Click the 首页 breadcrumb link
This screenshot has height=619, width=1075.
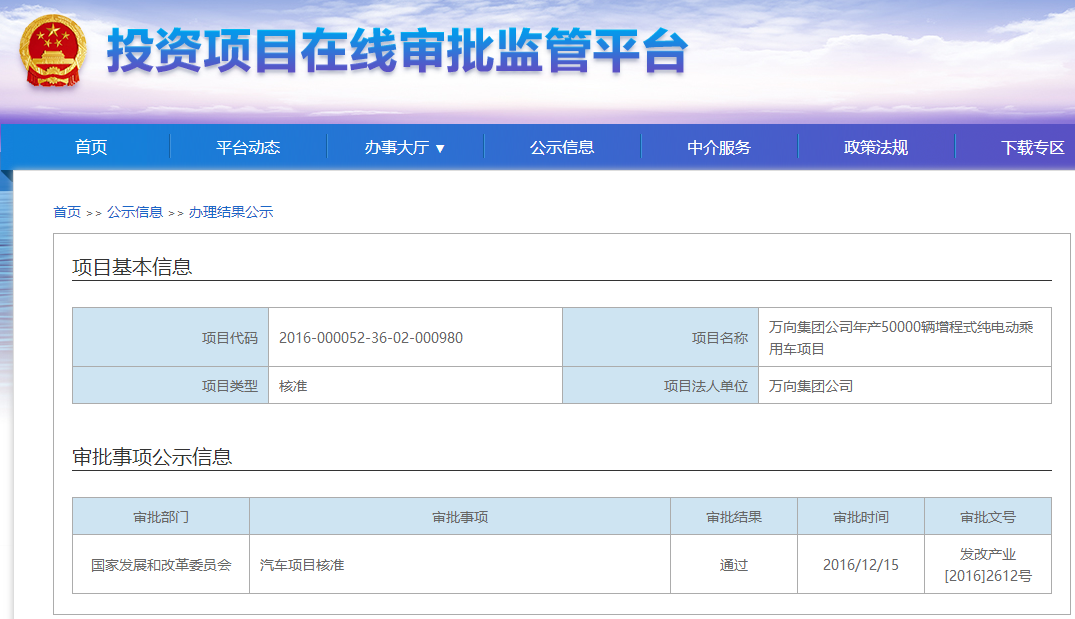(68, 212)
